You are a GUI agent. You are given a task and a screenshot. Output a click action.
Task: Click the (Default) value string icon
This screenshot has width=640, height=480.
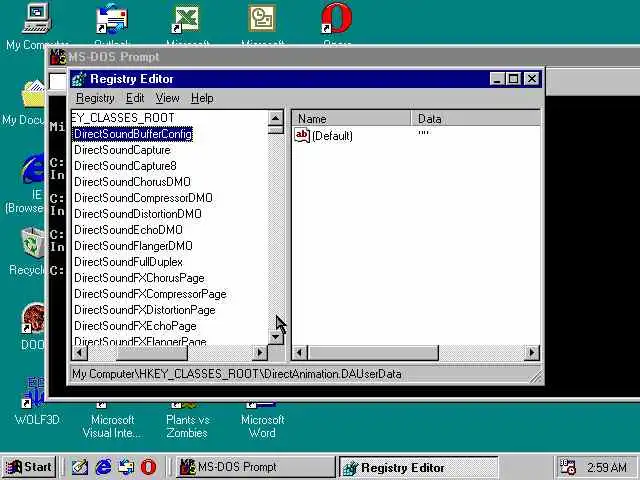click(302, 135)
